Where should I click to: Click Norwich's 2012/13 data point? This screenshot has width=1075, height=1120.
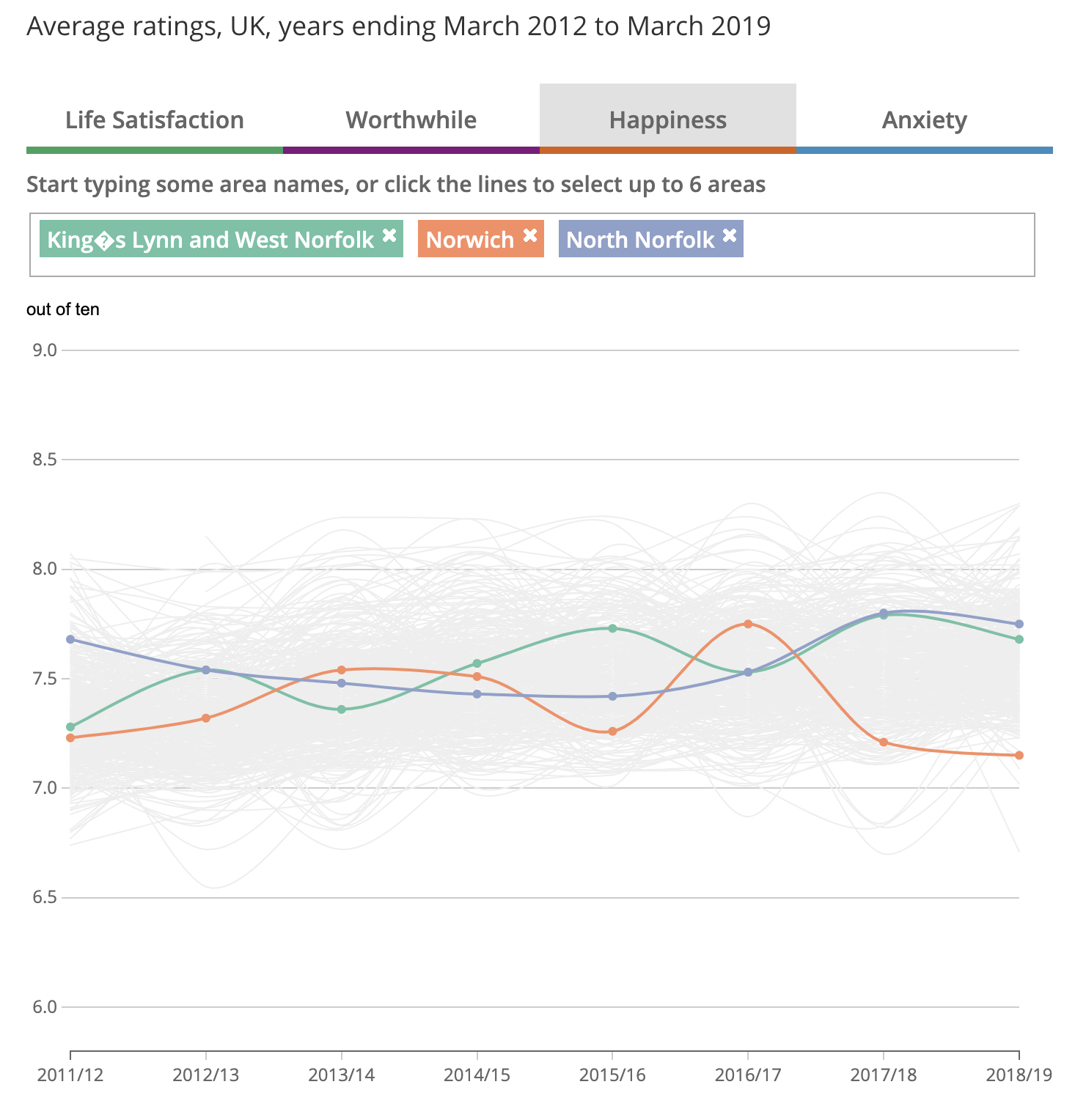coord(206,718)
